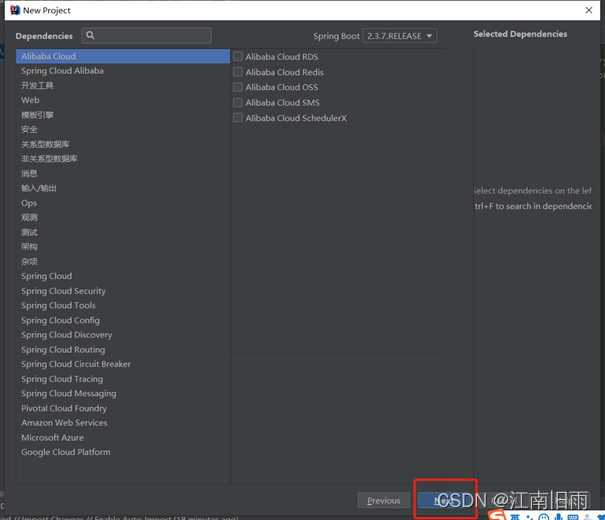
Task: Select the Microsoft Azure category
Action: click(123, 437)
